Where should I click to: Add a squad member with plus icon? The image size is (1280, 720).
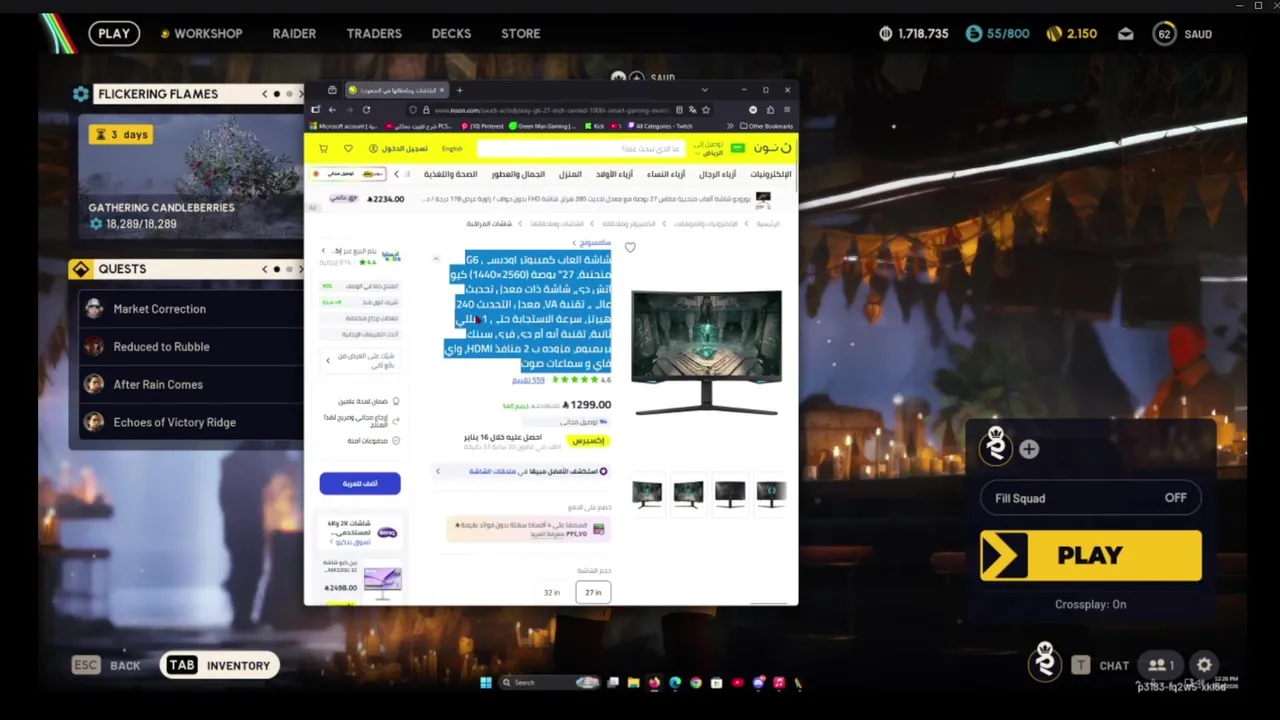[1029, 450]
